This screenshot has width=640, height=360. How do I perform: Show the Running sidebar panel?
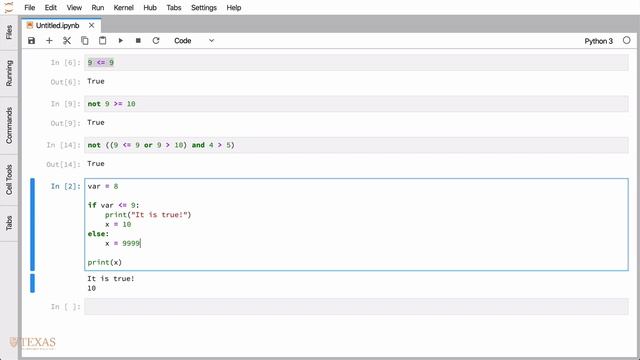pyautogui.click(x=9, y=73)
